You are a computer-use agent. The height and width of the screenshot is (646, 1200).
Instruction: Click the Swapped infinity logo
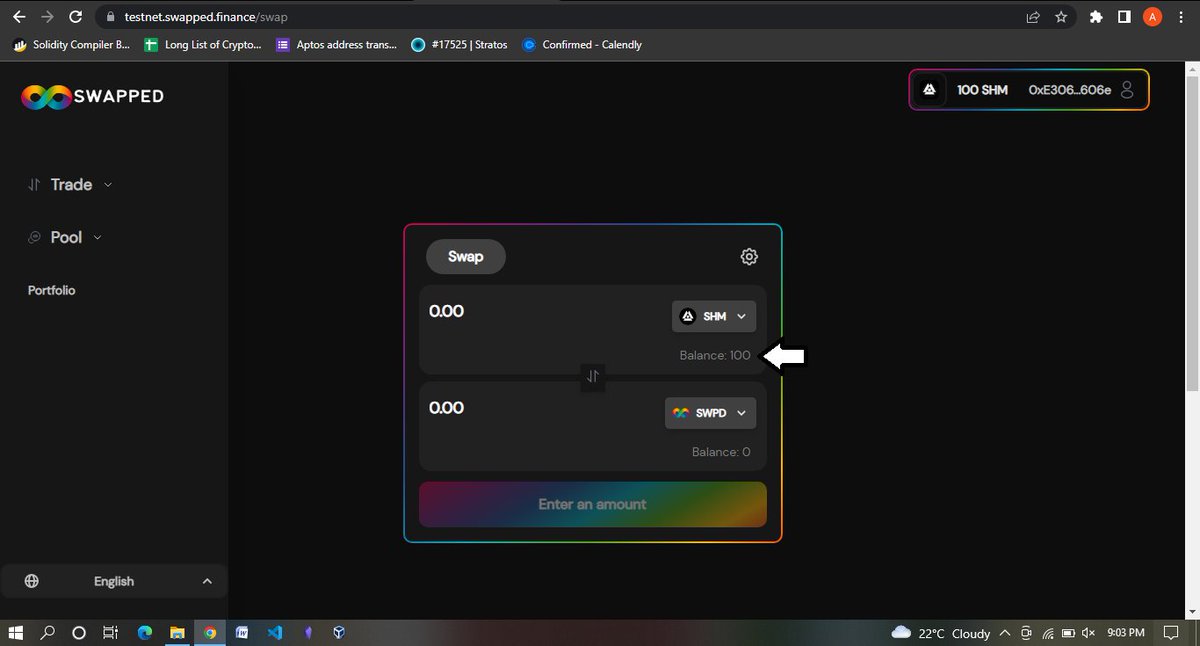(47, 96)
